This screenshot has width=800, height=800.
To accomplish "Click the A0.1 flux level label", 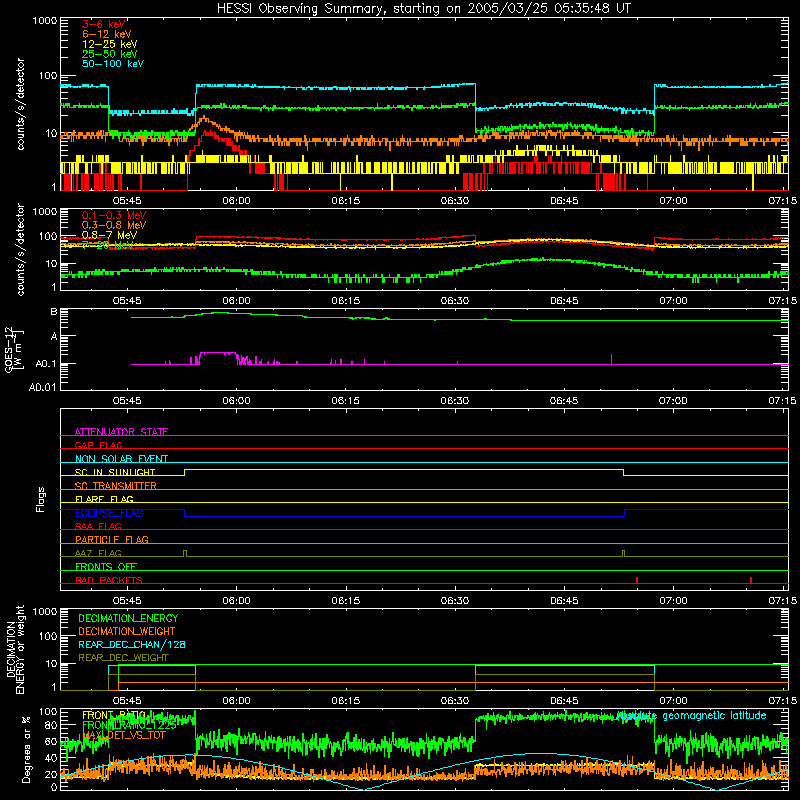I will [x=45, y=364].
